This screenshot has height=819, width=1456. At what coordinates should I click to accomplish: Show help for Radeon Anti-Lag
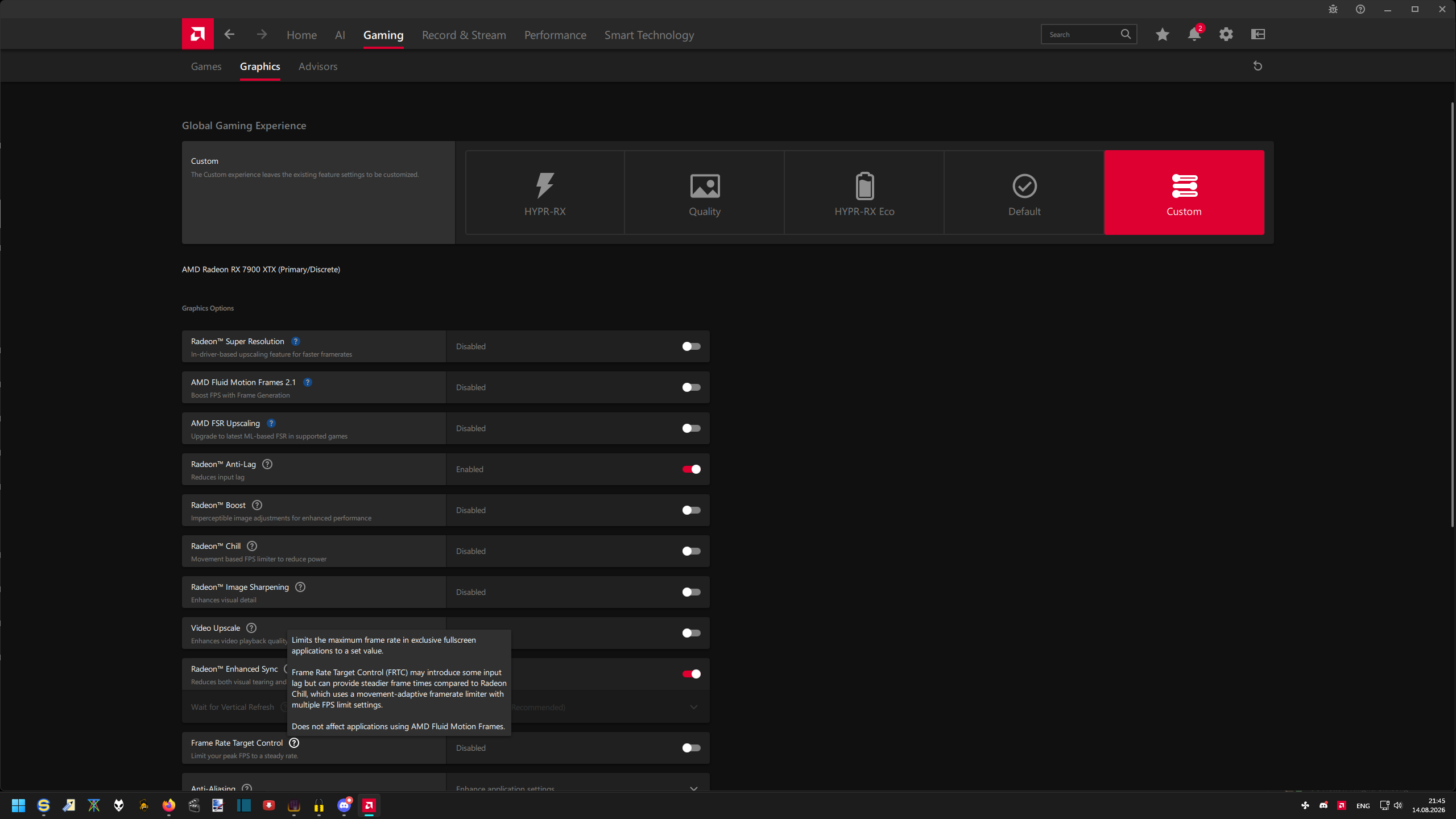[x=267, y=464]
